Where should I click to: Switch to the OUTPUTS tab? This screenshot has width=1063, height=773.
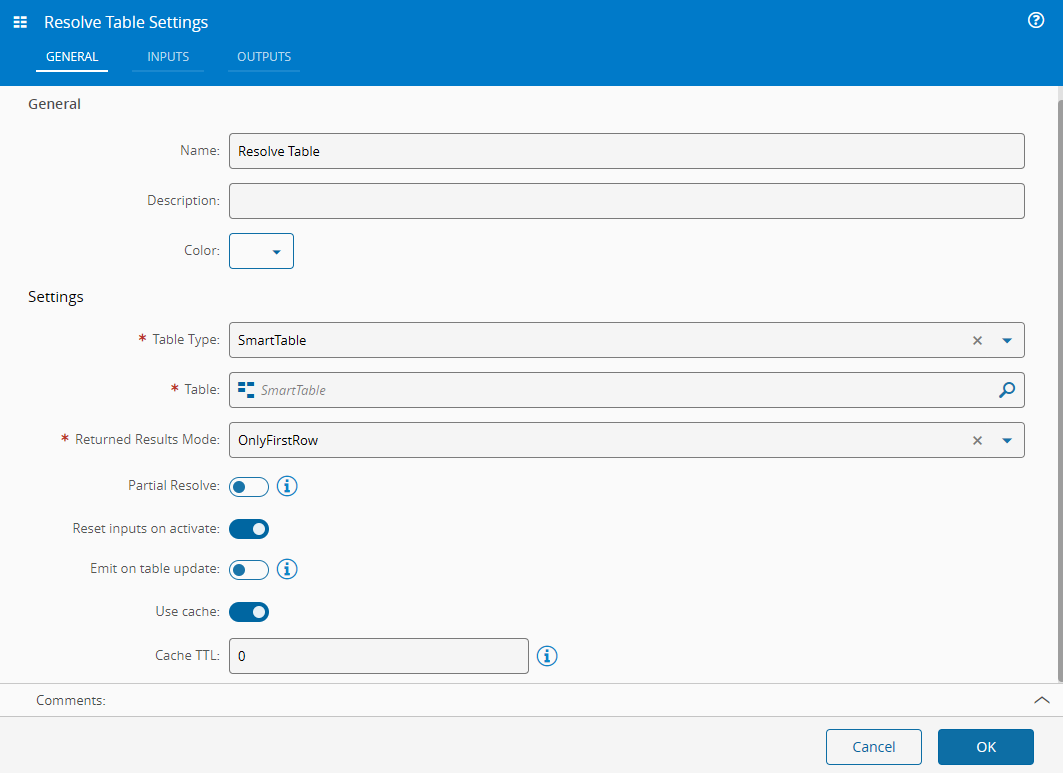tap(264, 57)
